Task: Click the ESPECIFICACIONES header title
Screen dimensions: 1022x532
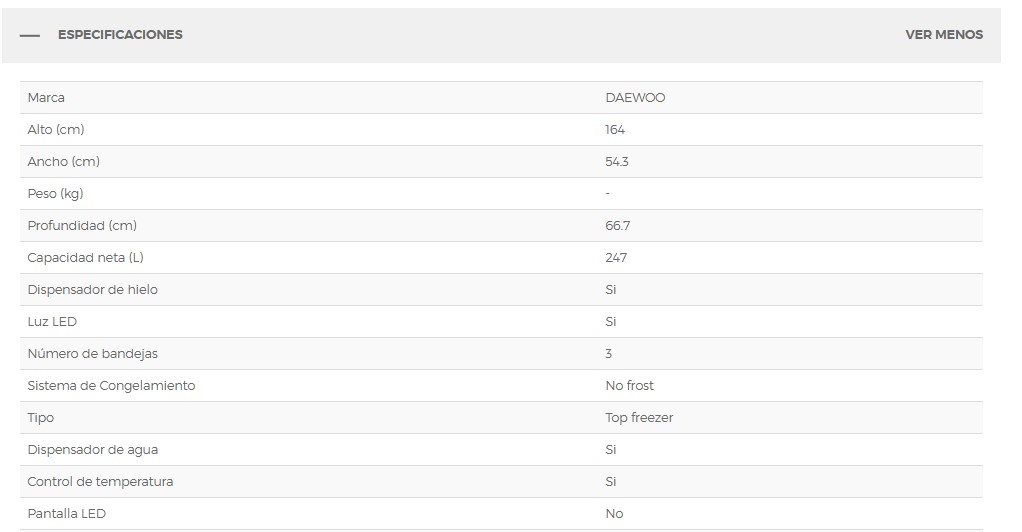Action: [120, 35]
